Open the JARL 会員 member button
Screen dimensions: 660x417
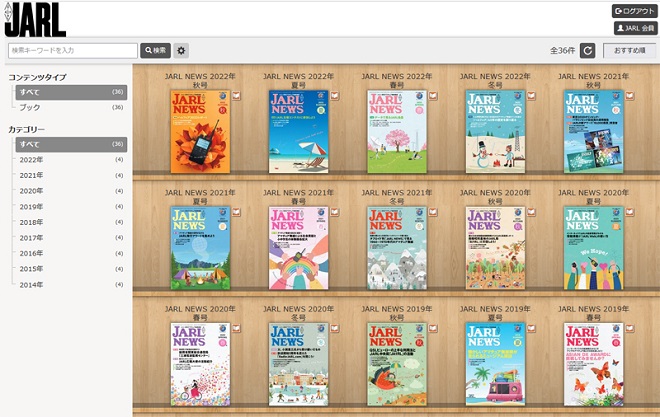(635, 28)
